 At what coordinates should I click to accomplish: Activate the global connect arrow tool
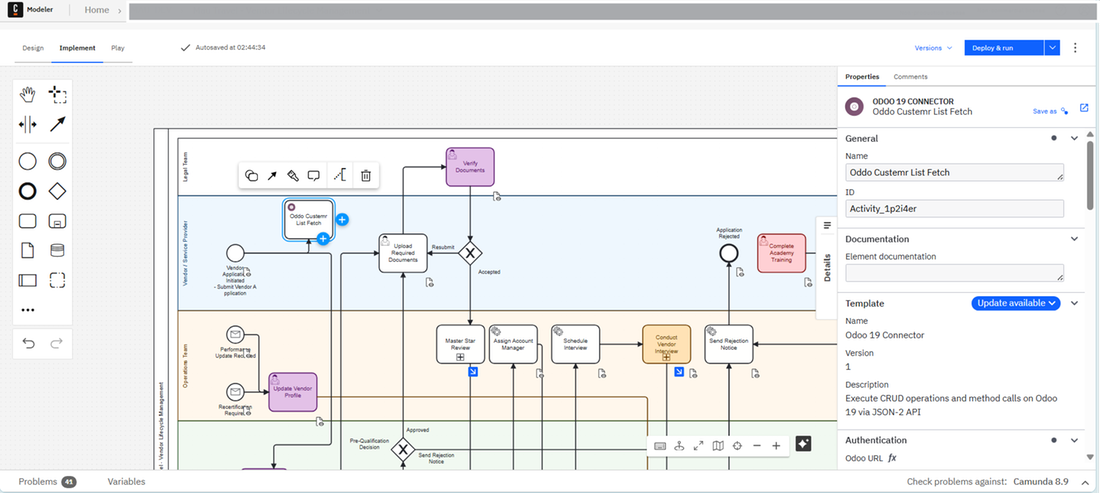[58, 125]
